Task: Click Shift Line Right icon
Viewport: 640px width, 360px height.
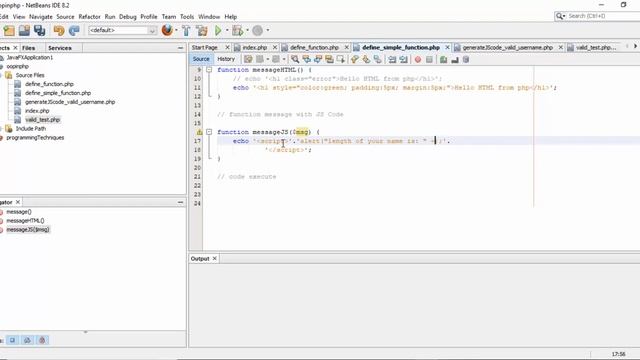Action: click(x=404, y=60)
